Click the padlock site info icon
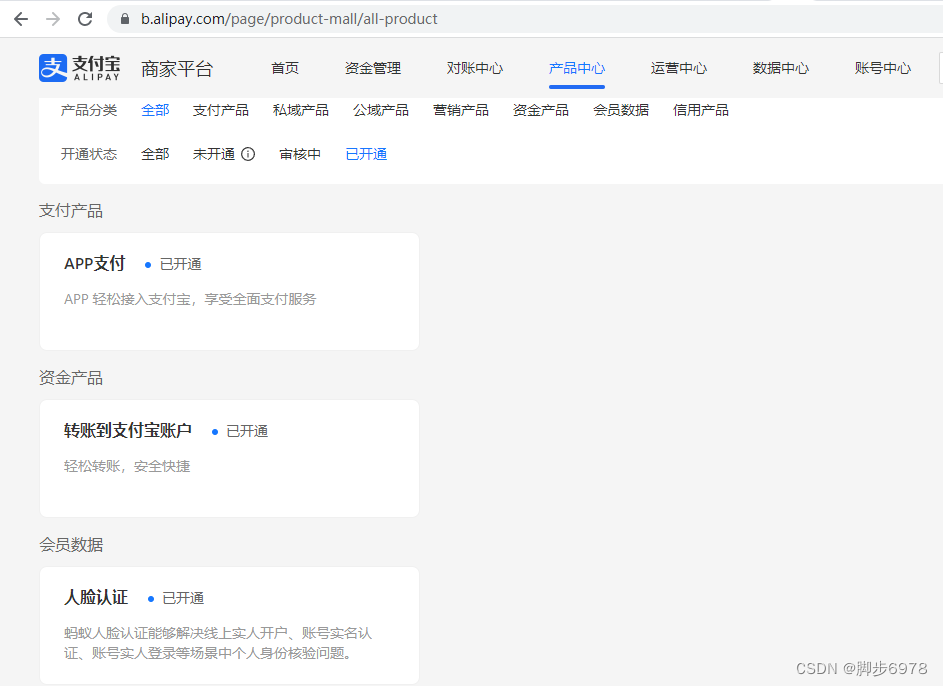The width and height of the screenshot is (943, 686). pos(124,19)
